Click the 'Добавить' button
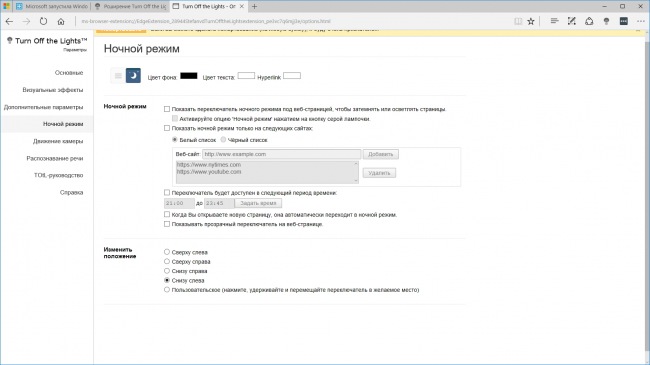Viewport: 650px width, 365px height. 381,154
